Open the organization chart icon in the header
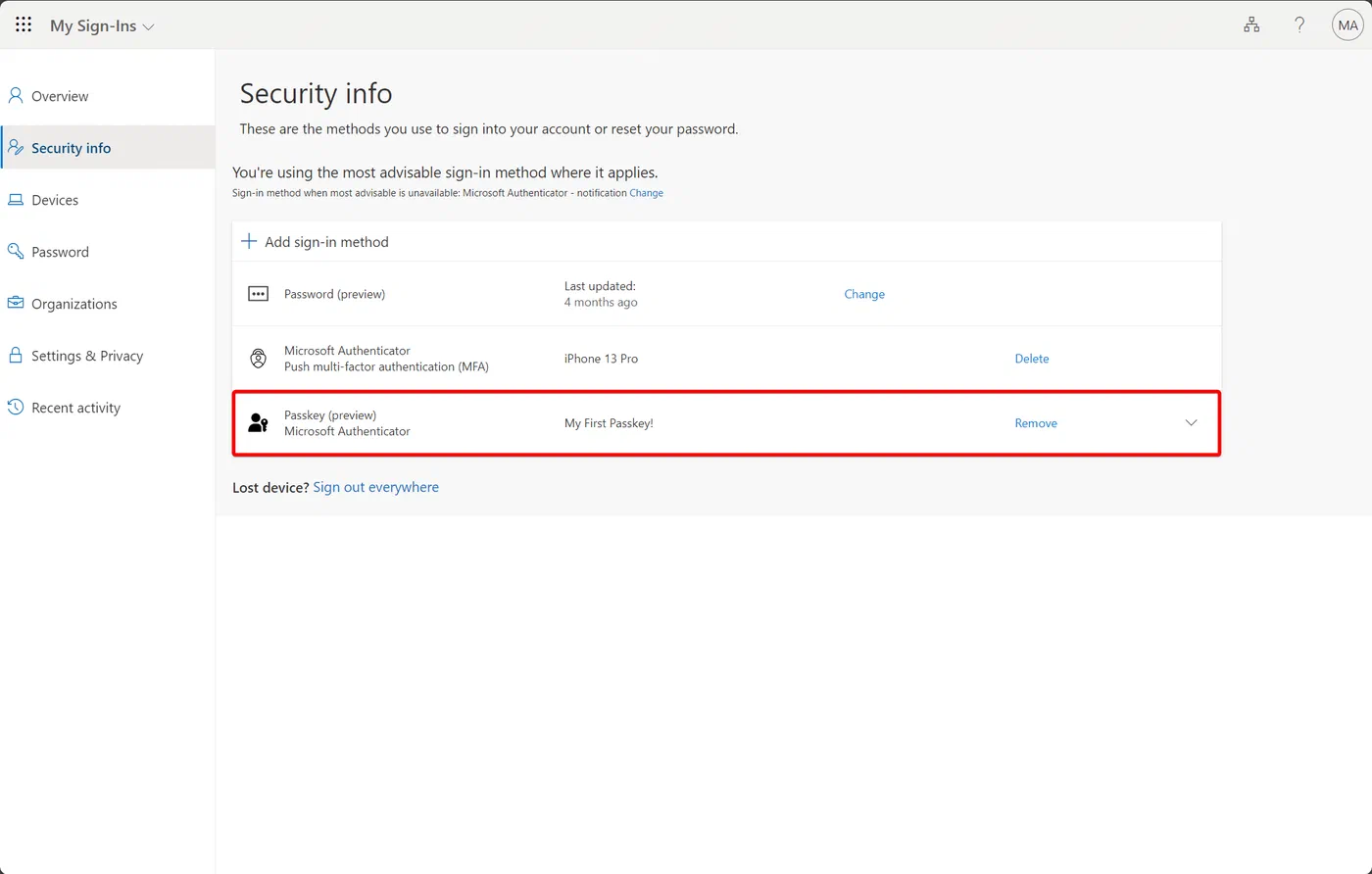 pyautogui.click(x=1251, y=25)
